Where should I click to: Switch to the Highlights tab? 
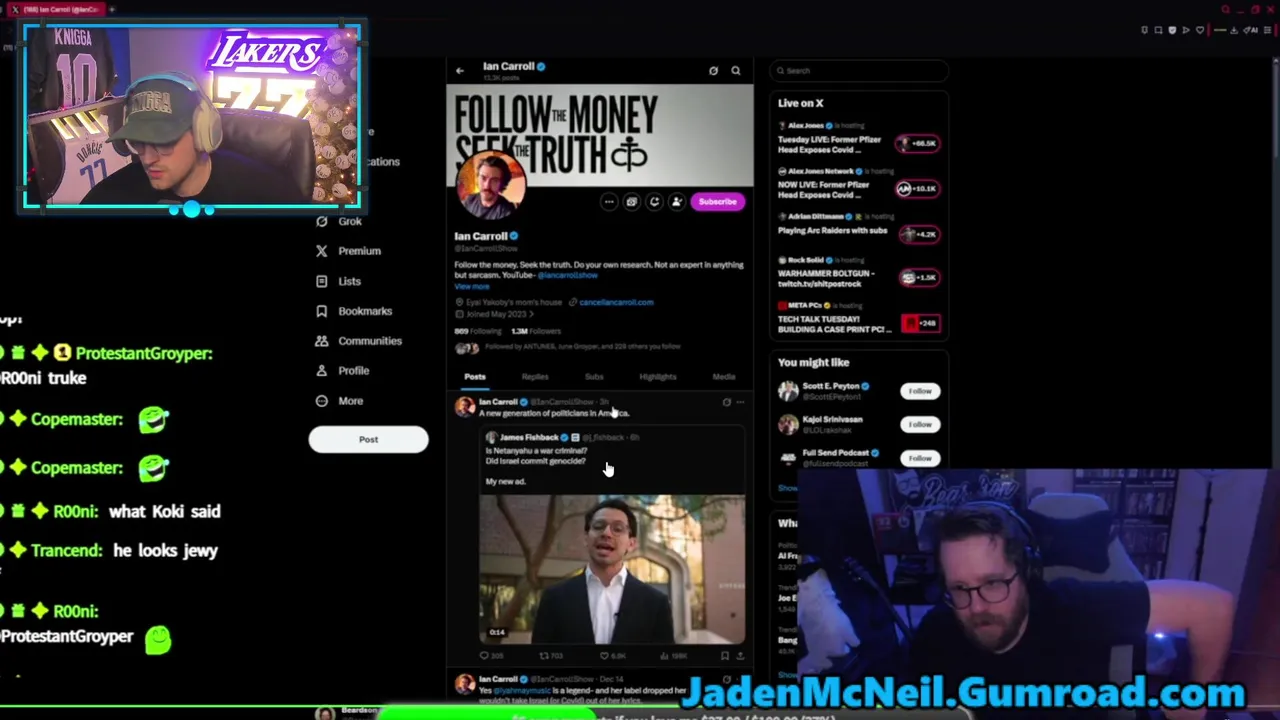coord(657,377)
